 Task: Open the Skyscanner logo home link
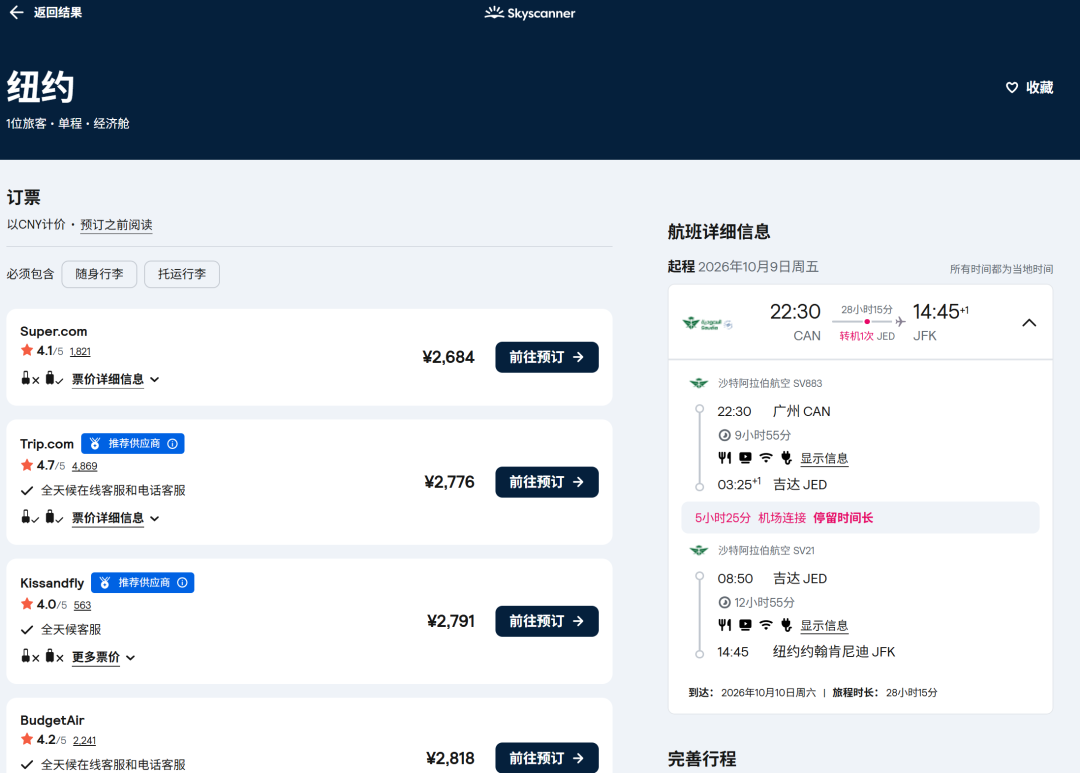click(x=530, y=13)
